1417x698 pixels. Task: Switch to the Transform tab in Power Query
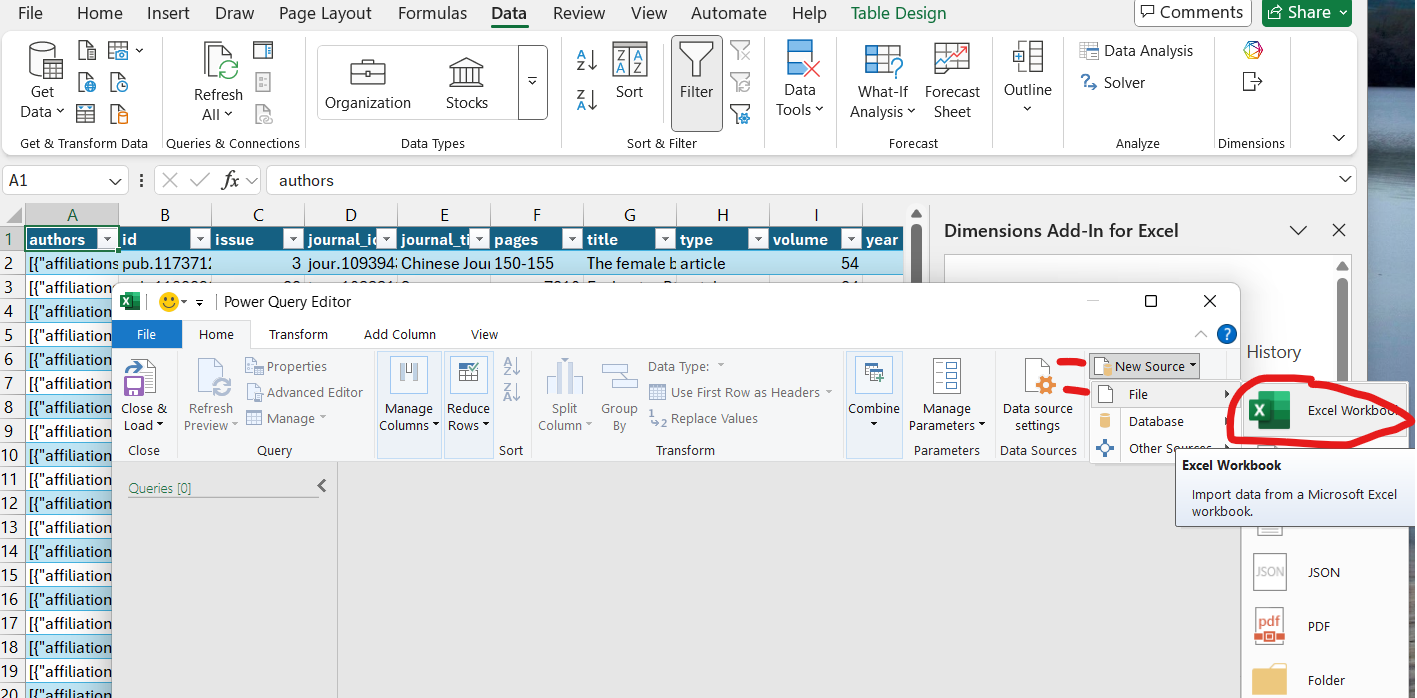(298, 333)
